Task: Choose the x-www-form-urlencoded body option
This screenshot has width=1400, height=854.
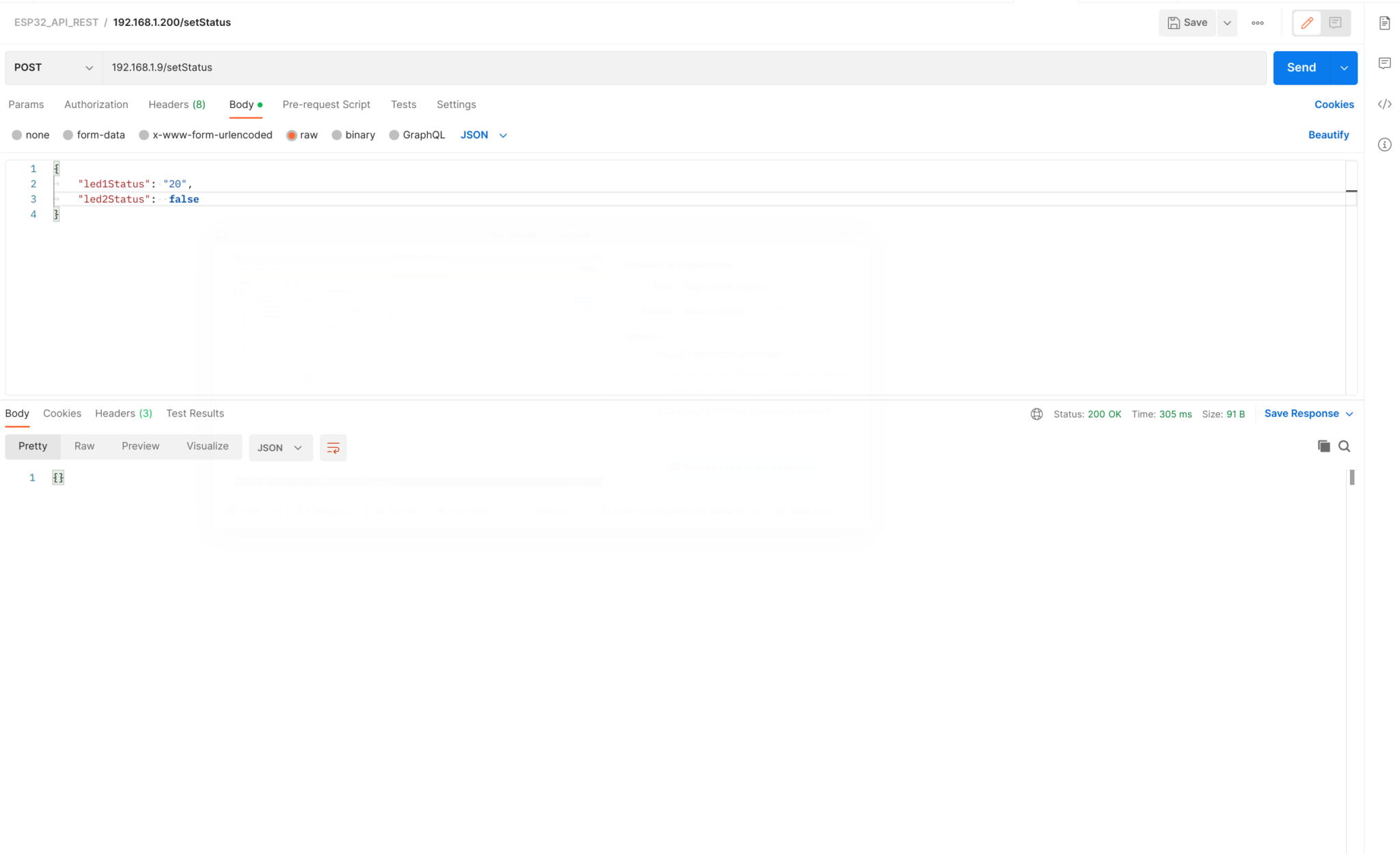Action: pyautogui.click(x=205, y=135)
